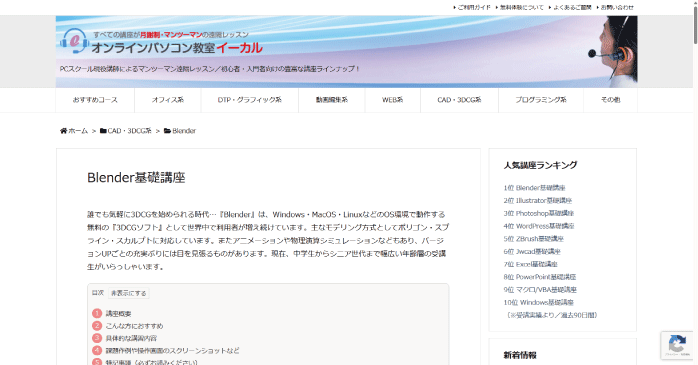Click ホーム breadcrumb link
Screen dimensions: 698x365
78,131
